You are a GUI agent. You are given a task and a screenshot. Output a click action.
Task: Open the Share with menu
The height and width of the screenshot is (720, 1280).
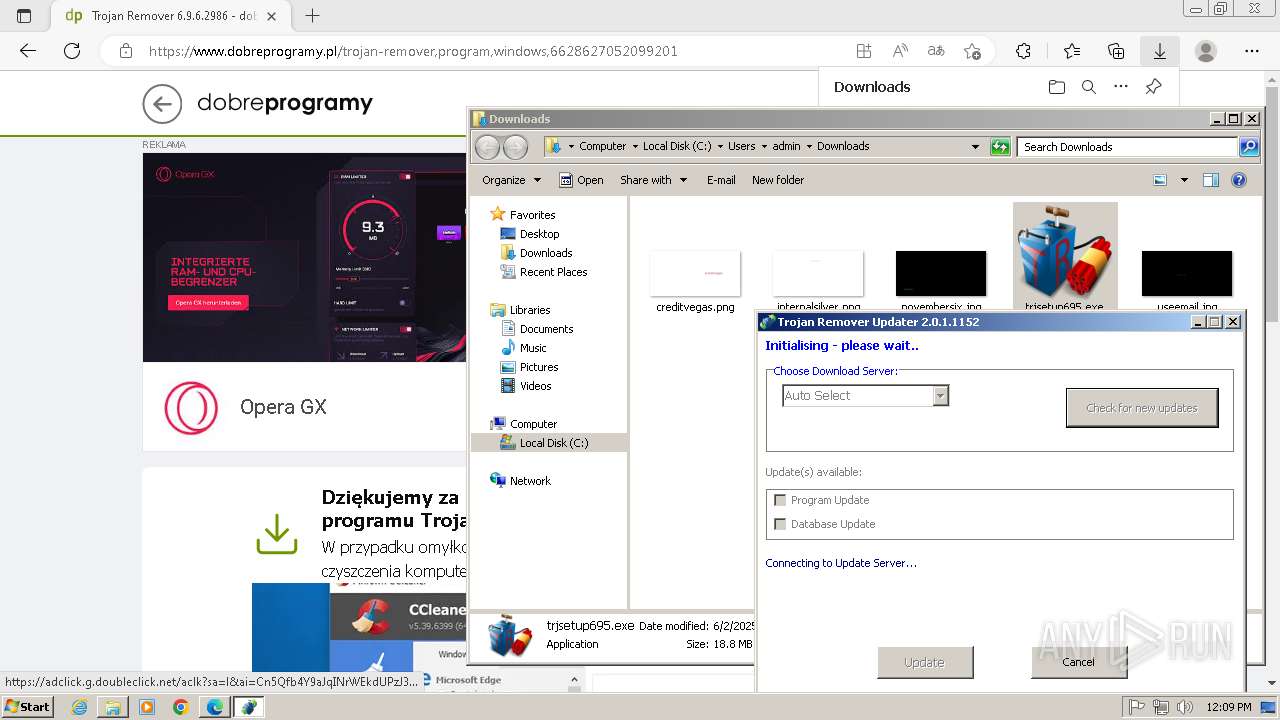(654, 180)
